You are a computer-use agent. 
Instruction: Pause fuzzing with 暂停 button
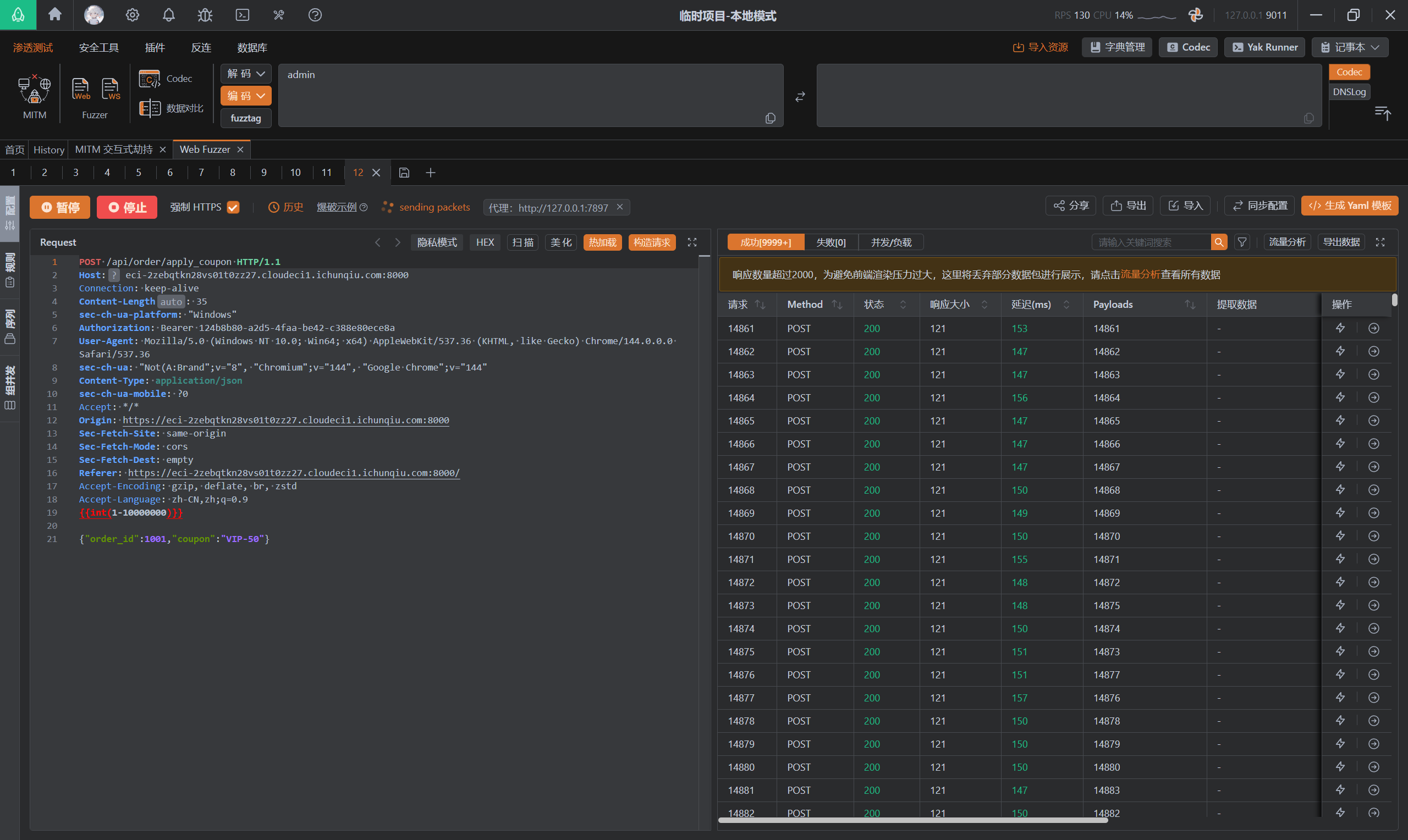coord(60,207)
